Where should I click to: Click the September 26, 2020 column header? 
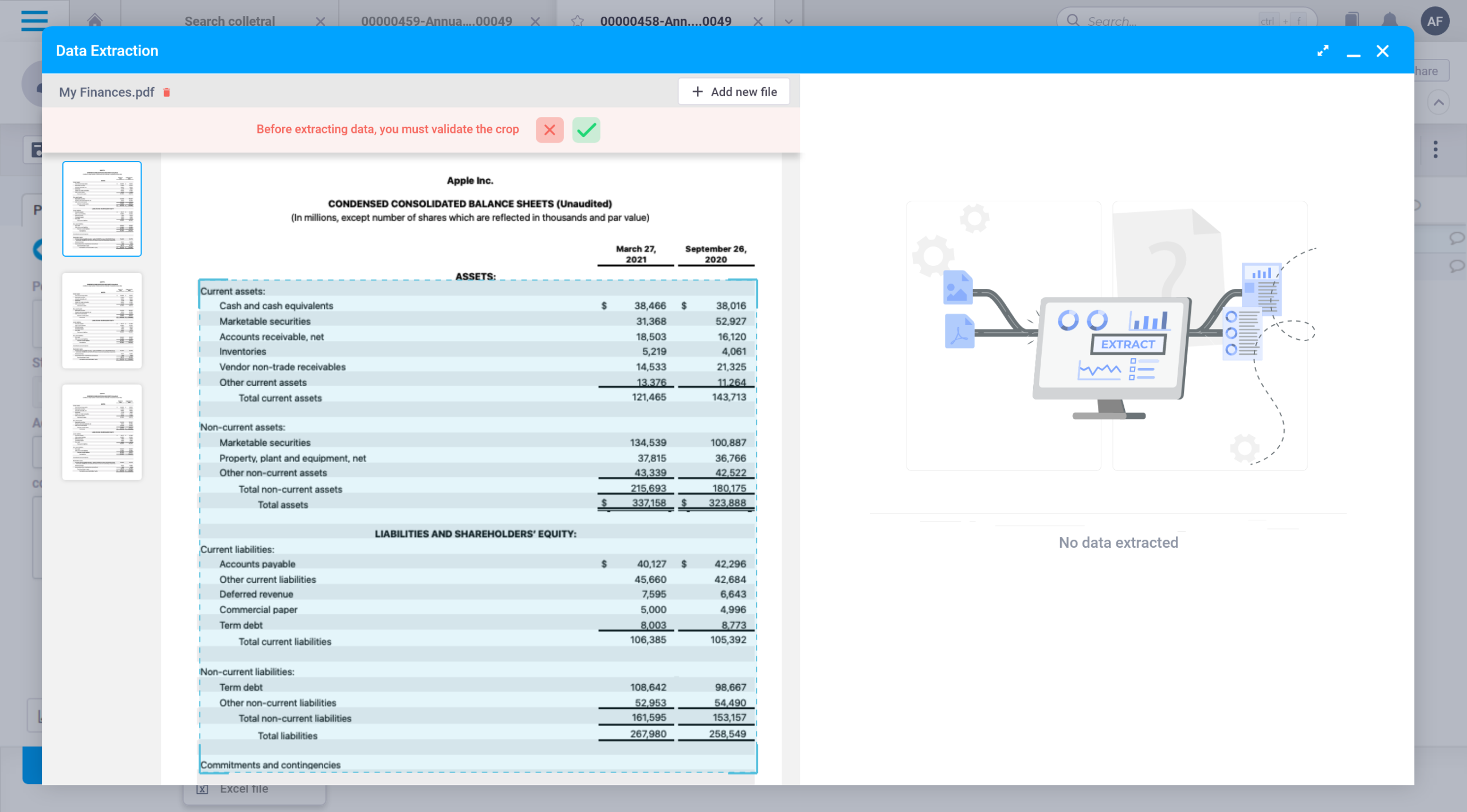[x=716, y=254]
